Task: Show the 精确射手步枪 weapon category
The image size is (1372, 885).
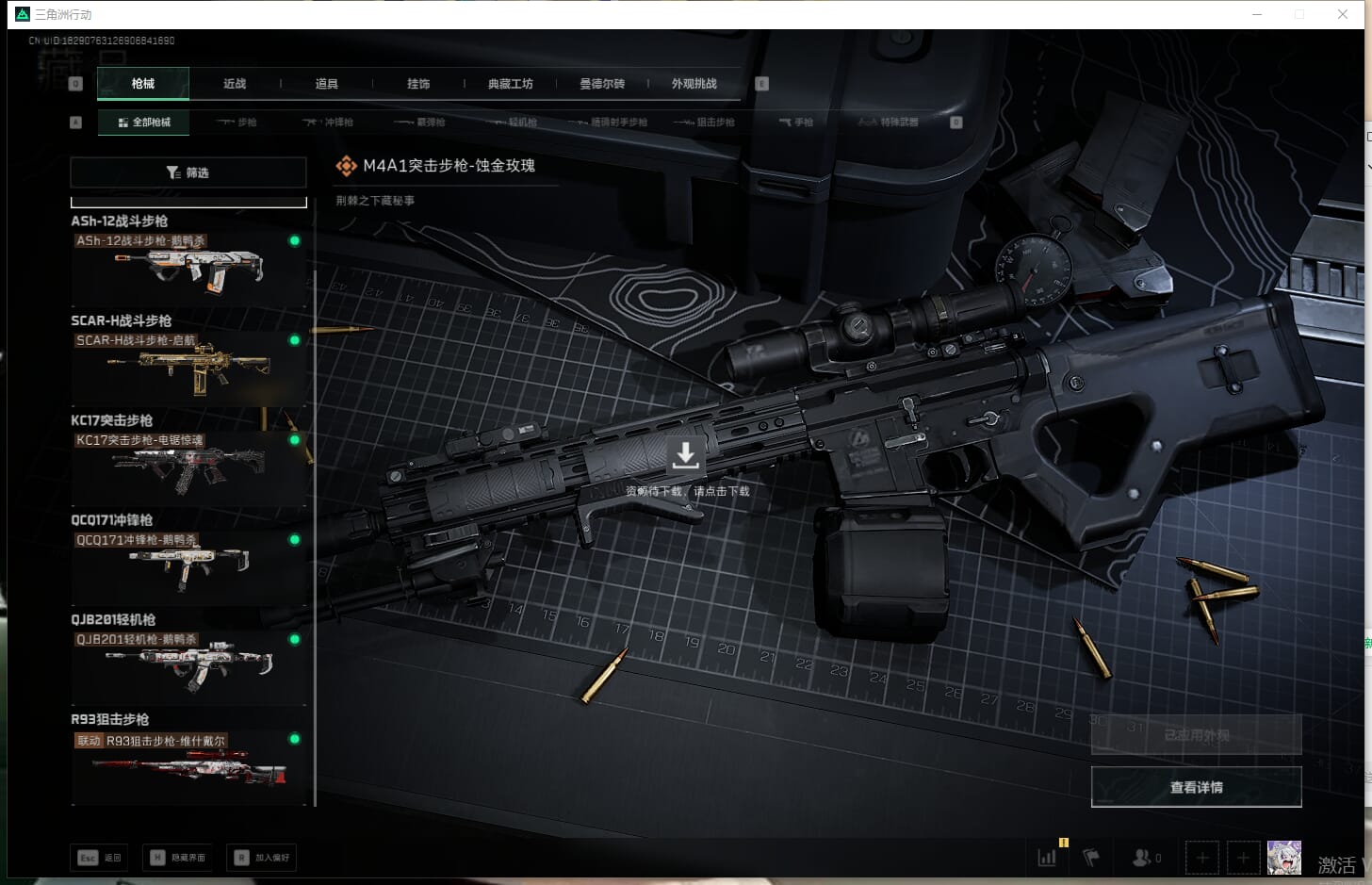Action: point(608,123)
